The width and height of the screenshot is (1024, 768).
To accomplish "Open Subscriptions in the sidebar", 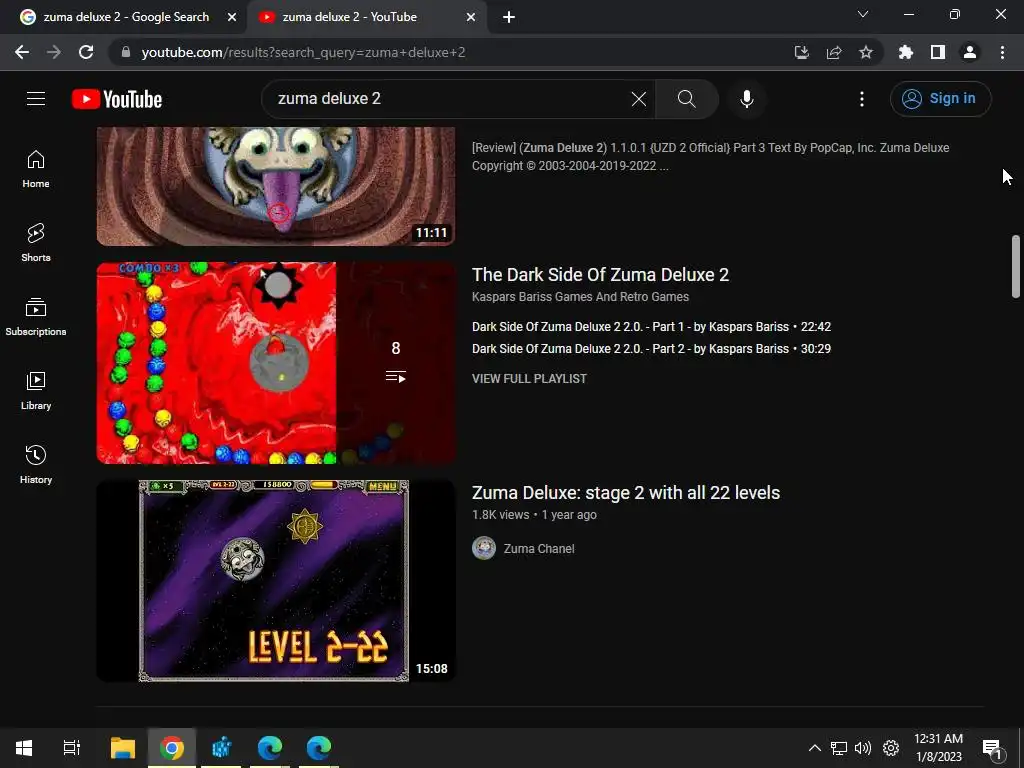I will click(36, 317).
